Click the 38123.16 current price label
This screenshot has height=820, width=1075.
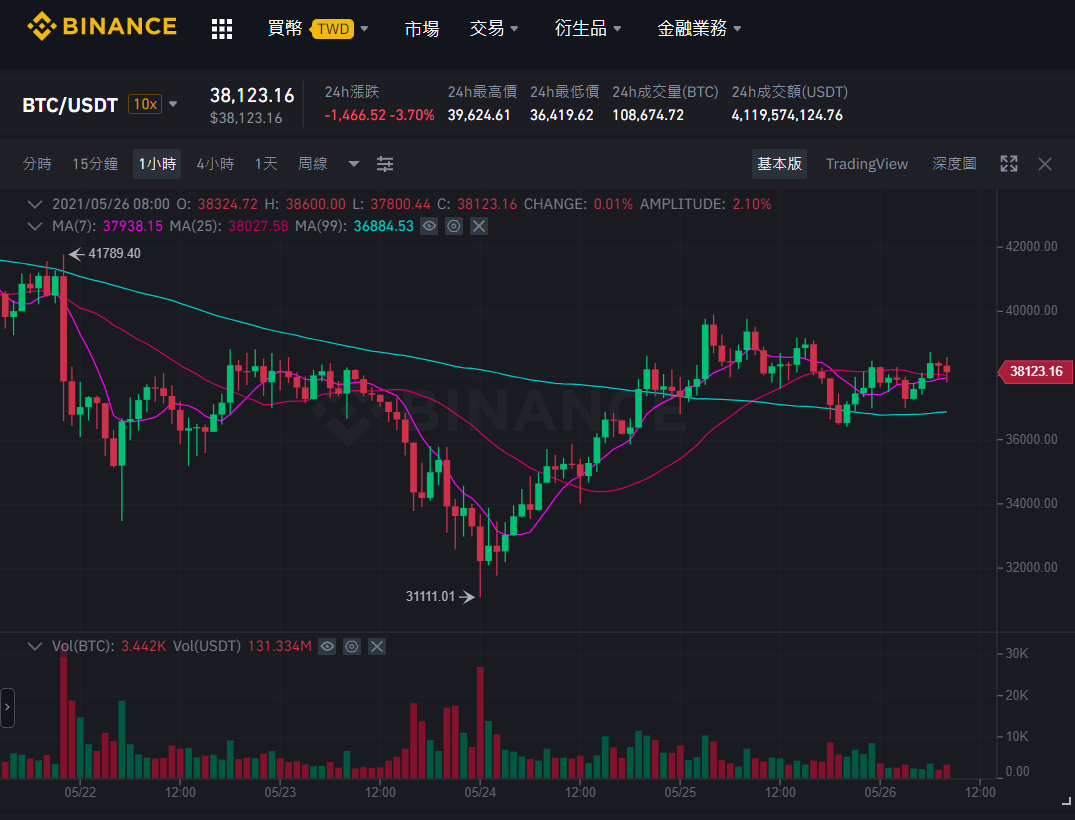[x=1034, y=371]
